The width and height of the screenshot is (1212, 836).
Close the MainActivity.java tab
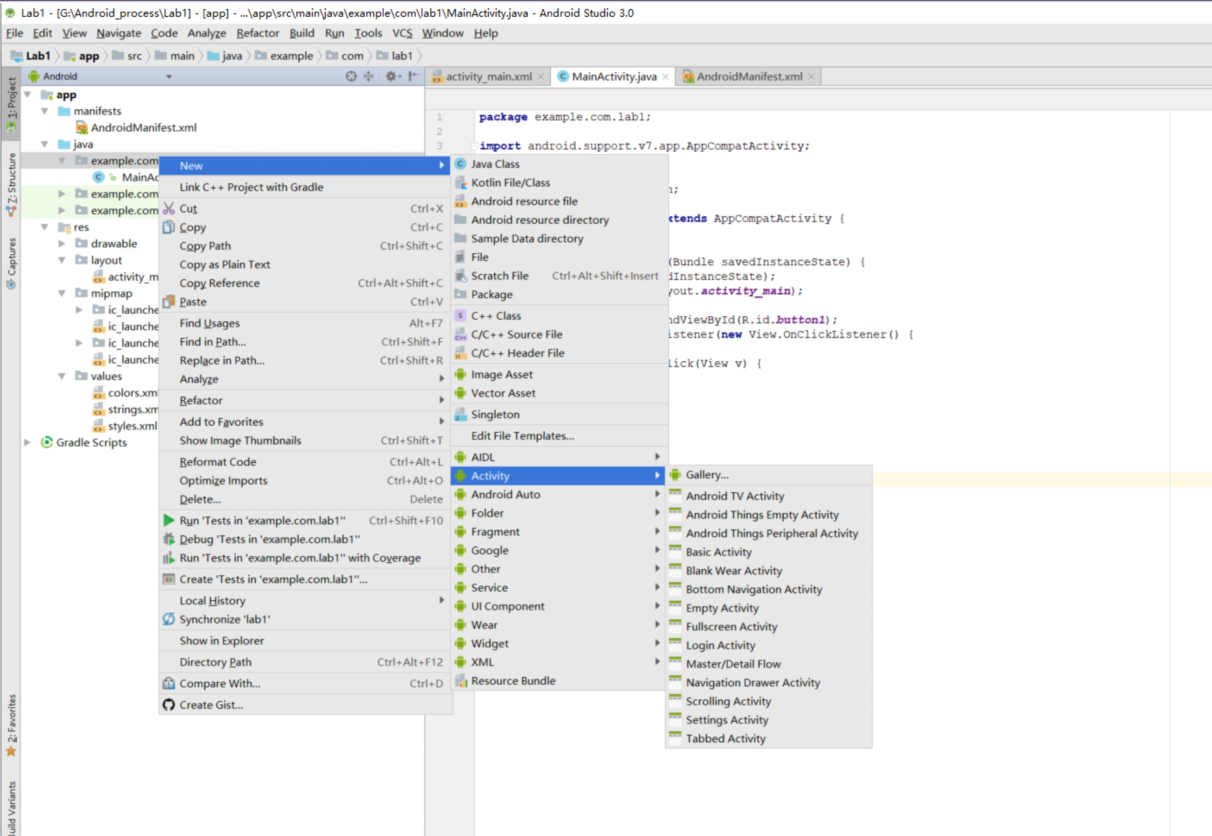666,77
